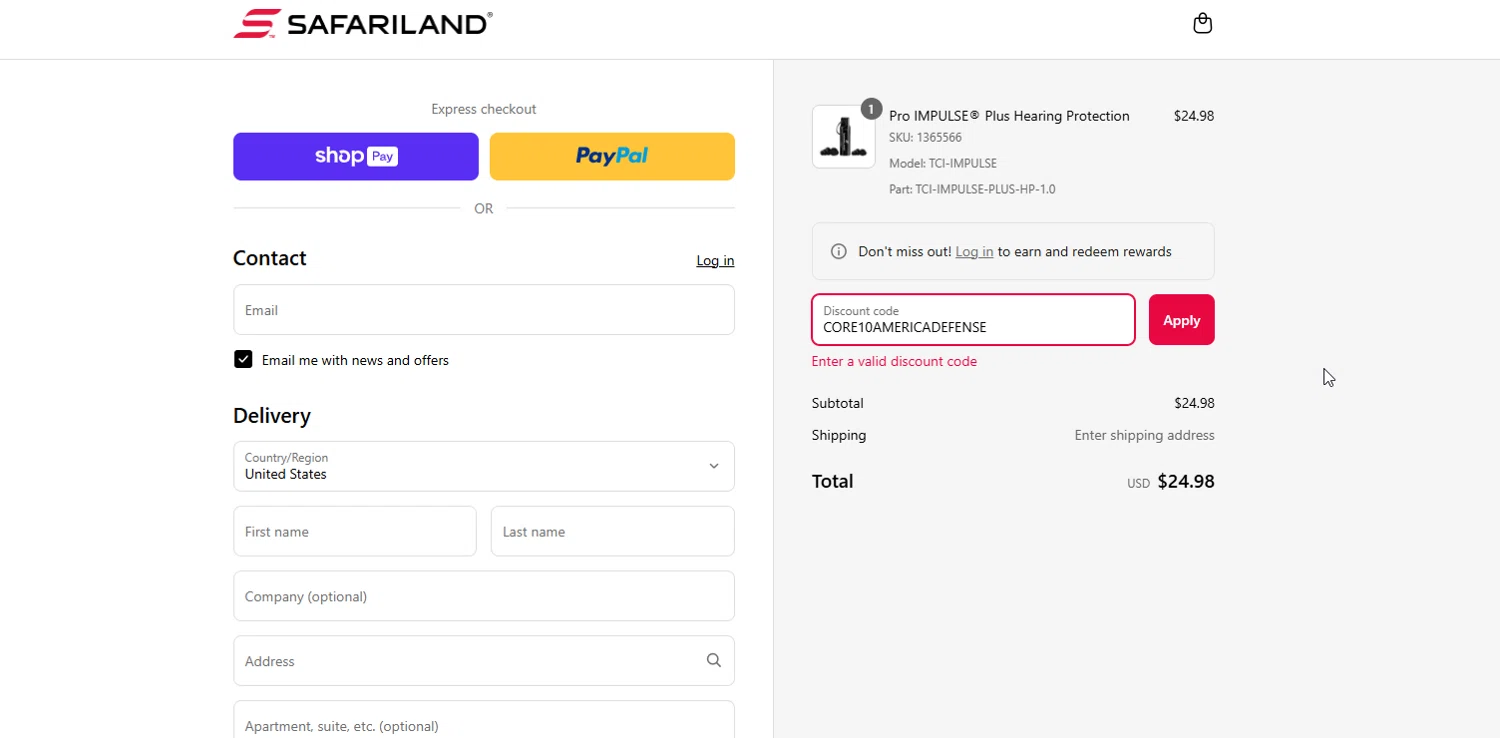Viewport: 1500px width, 738px height.
Task: Click Log in link in rewards notice
Action: [974, 252]
